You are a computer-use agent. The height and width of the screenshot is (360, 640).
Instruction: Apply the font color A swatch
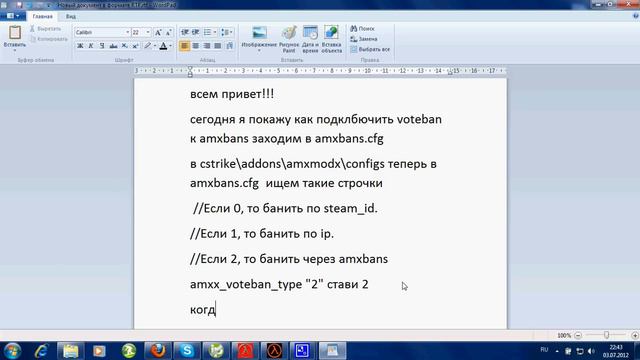163,46
